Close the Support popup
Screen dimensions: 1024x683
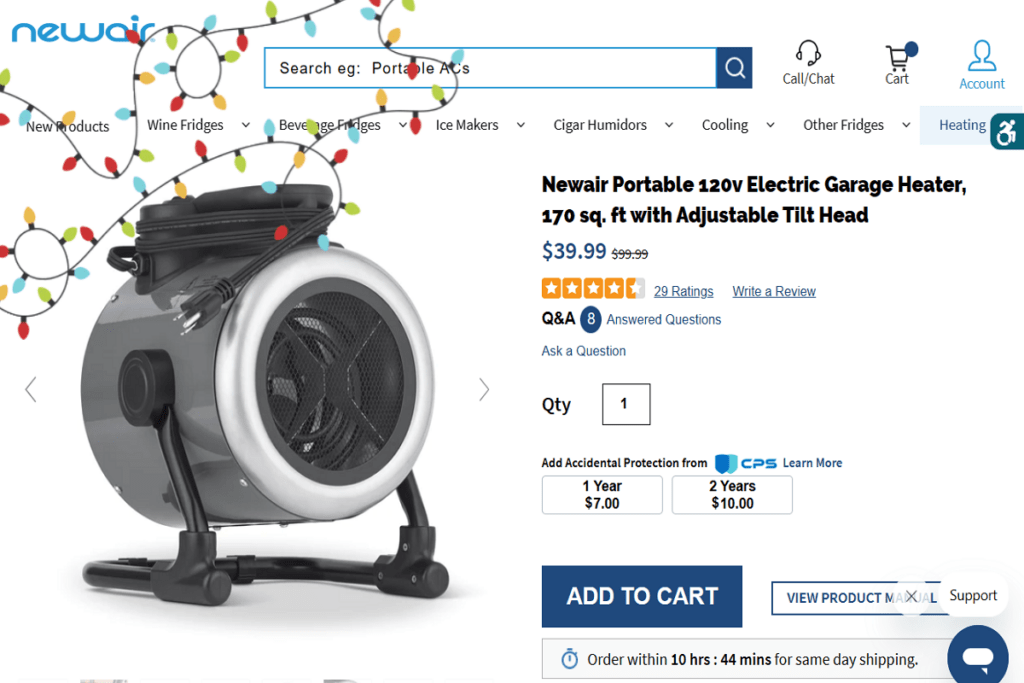tap(911, 596)
